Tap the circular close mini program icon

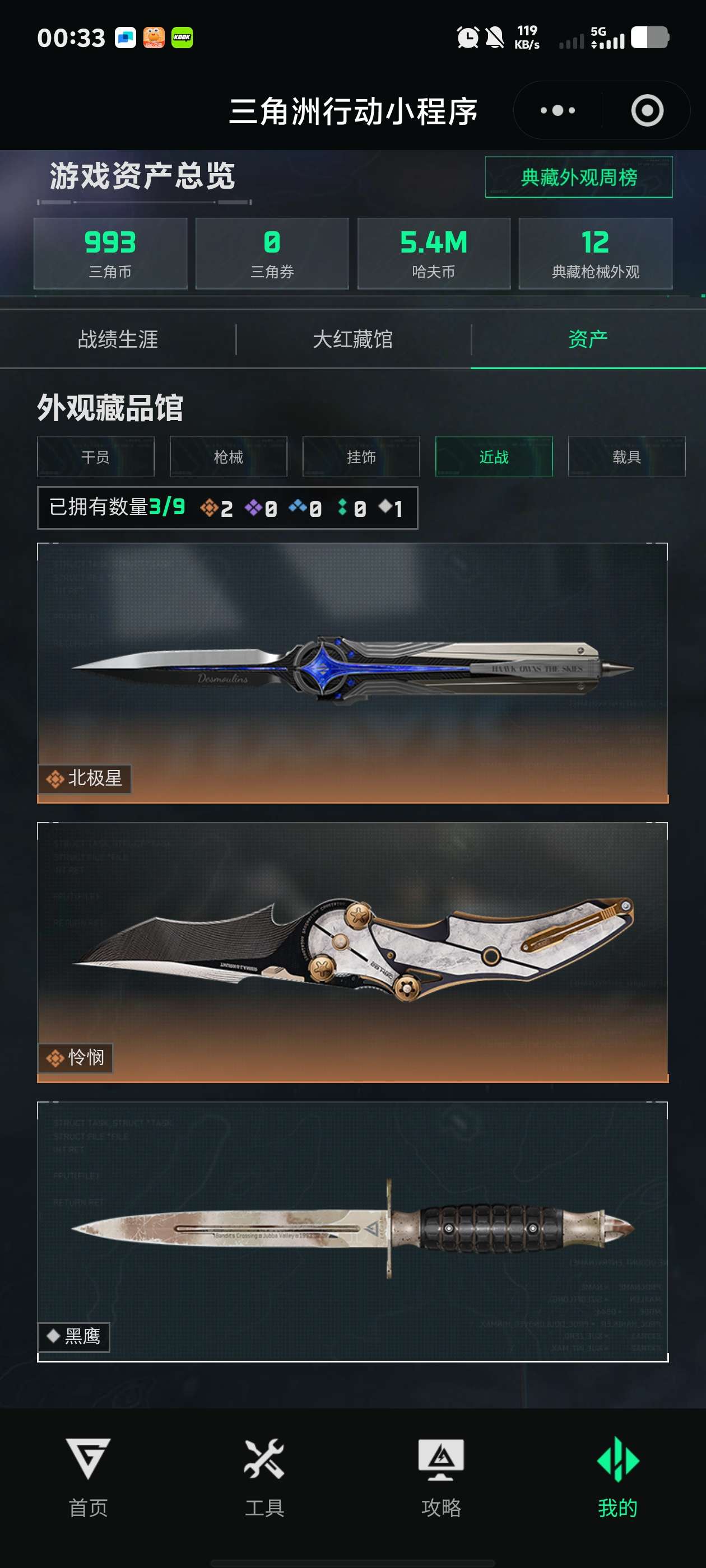(x=647, y=110)
